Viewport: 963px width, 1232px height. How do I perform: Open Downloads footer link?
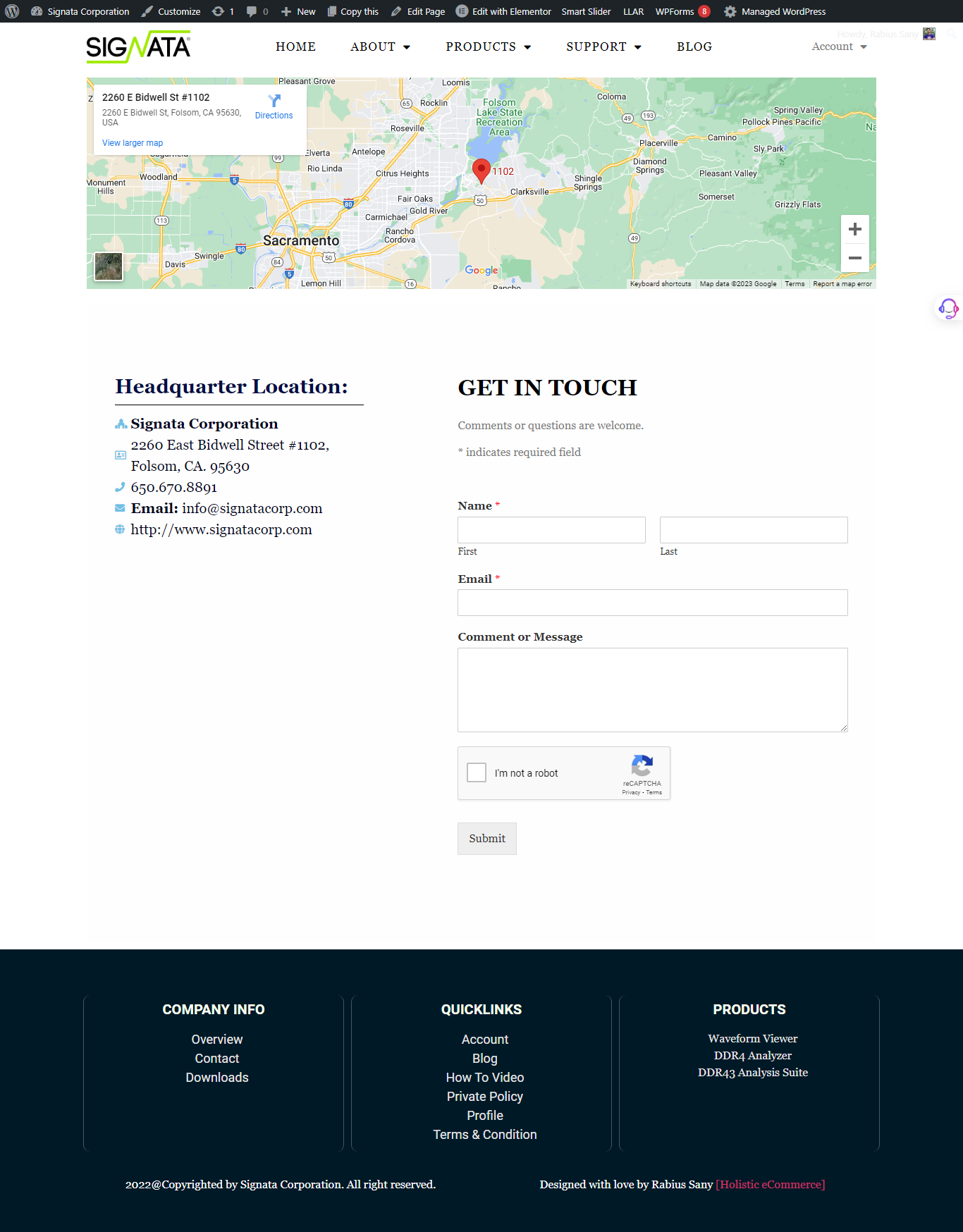pos(217,1077)
